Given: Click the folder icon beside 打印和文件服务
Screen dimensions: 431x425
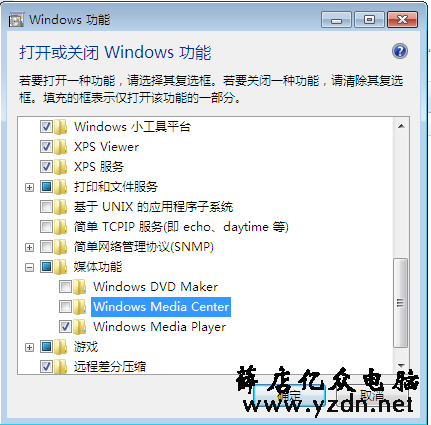Looking at the screenshot, I should (x=60, y=187).
